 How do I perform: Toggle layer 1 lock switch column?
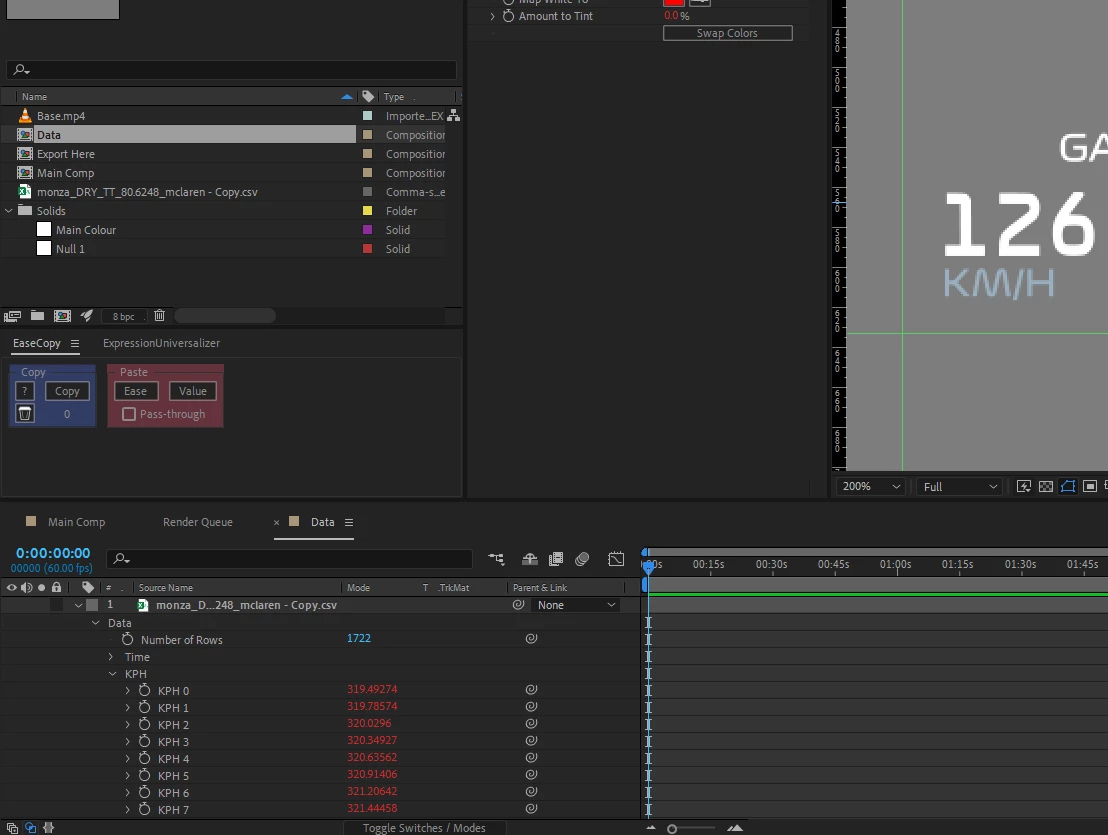click(x=57, y=605)
